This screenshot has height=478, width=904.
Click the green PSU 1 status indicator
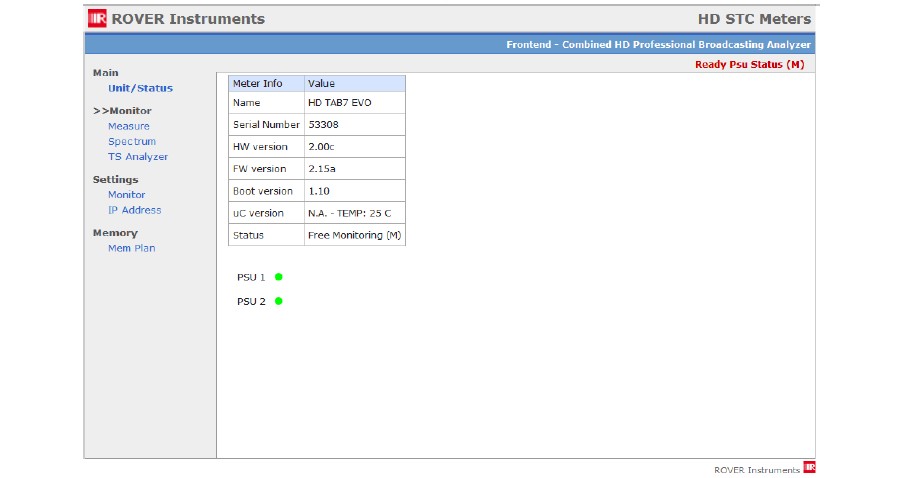coord(278,277)
